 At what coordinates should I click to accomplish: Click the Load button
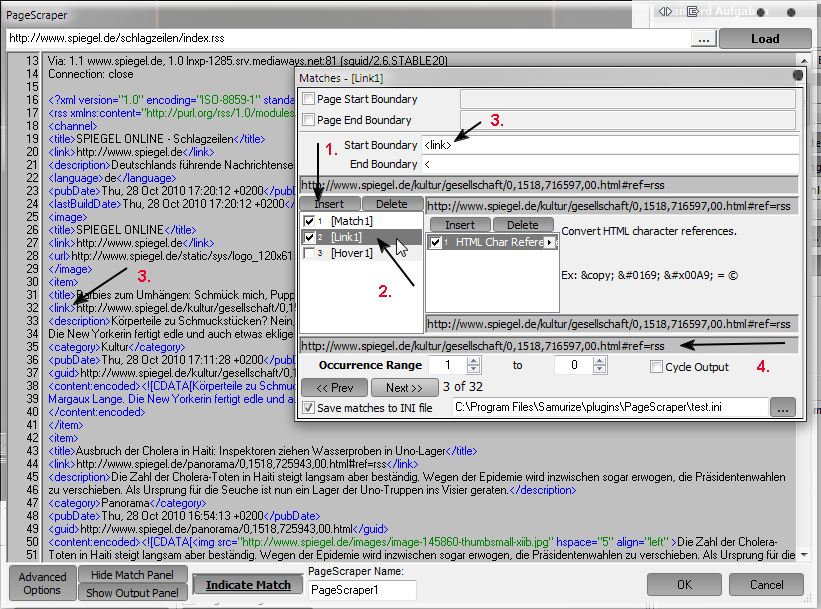tap(764, 39)
